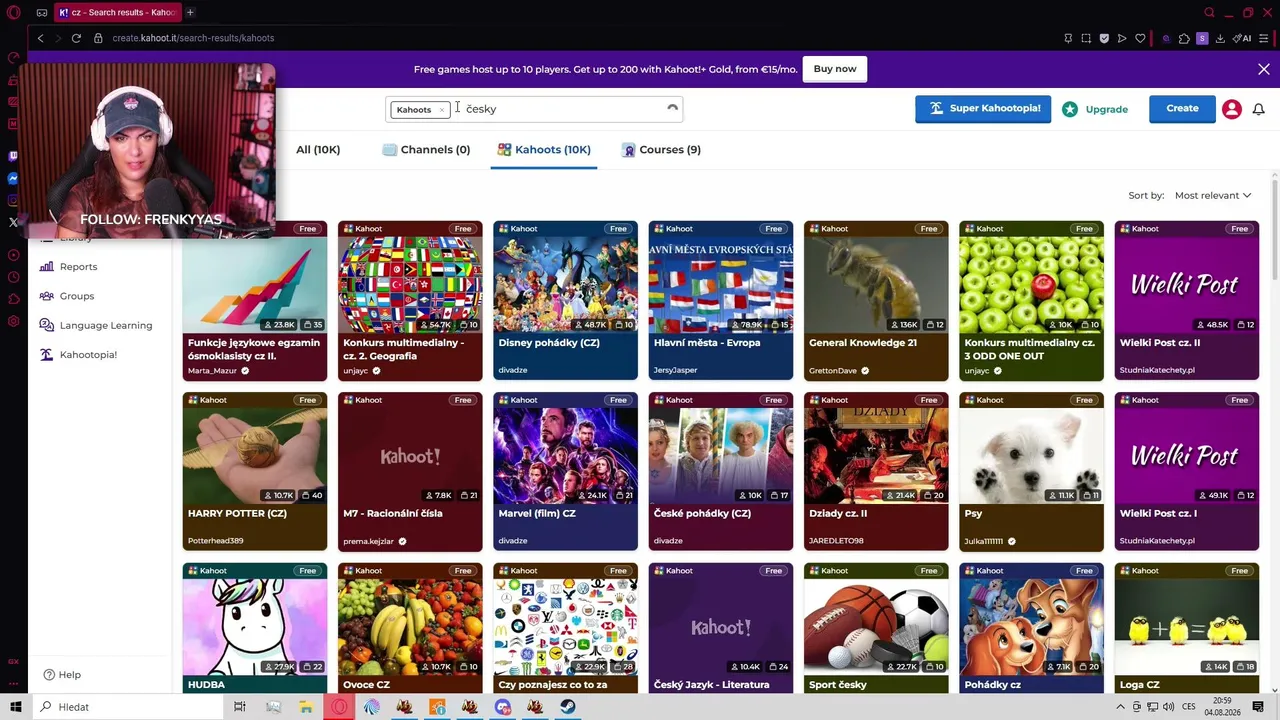
Task: Open a new browser tab
Action: pos(190,12)
